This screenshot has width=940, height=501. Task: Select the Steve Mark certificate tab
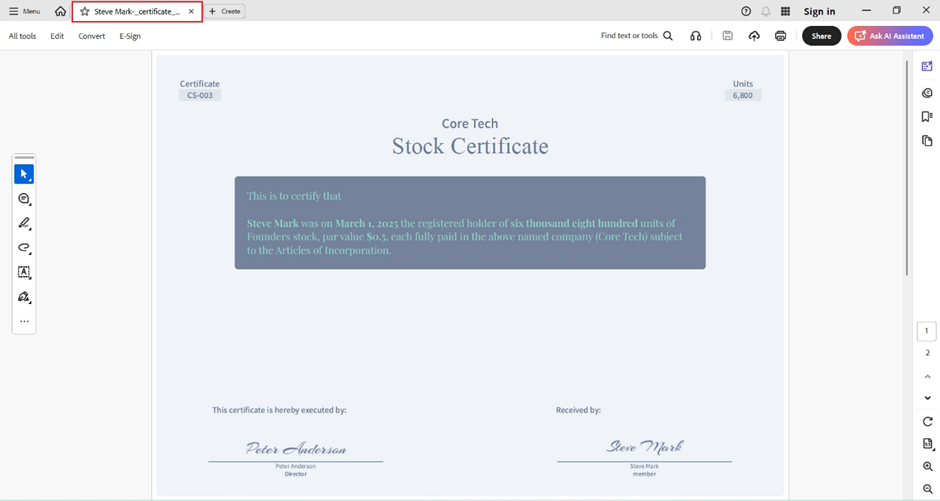(137, 11)
